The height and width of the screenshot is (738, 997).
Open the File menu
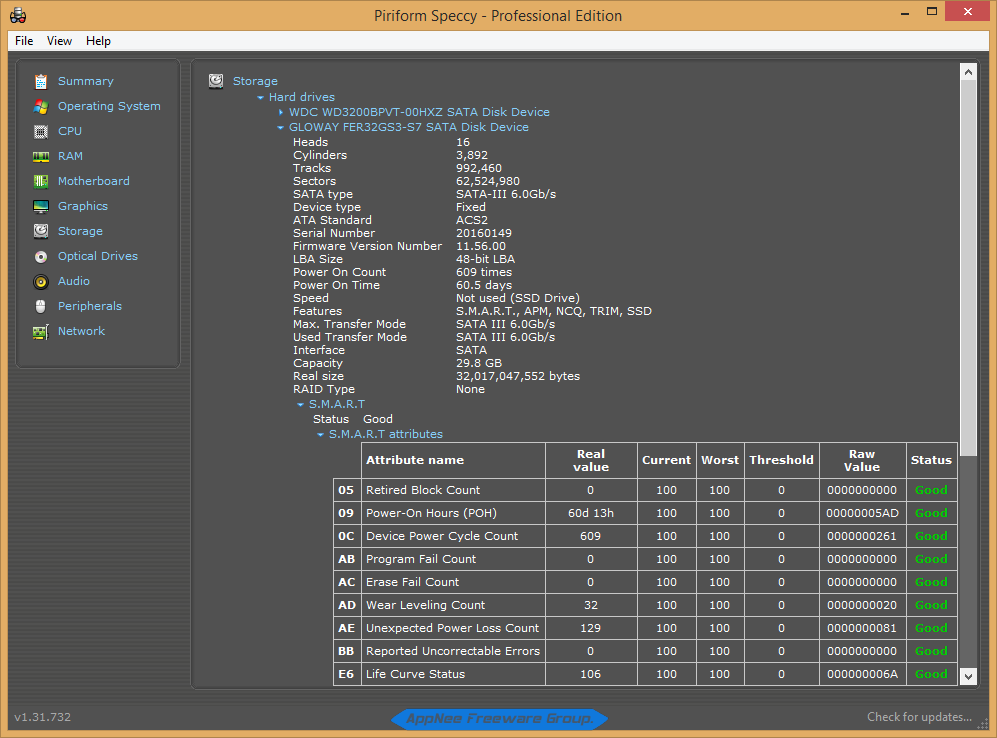coord(24,41)
